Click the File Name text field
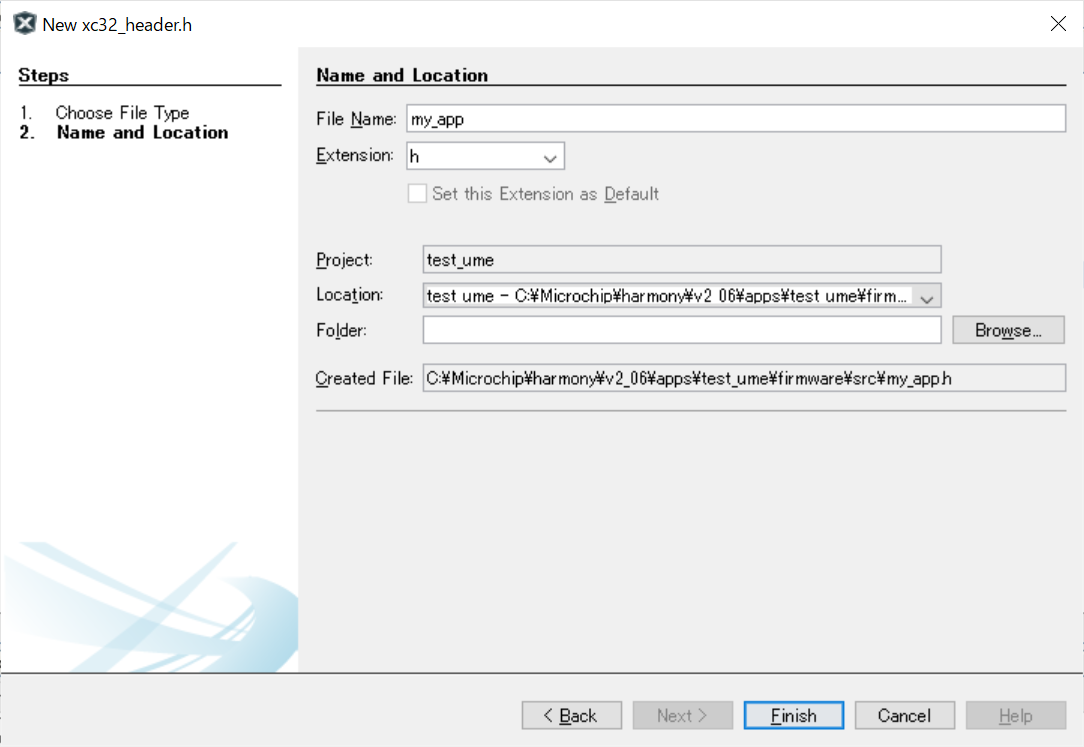This screenshot has height=747, width=1084. (x=735, y=119)
